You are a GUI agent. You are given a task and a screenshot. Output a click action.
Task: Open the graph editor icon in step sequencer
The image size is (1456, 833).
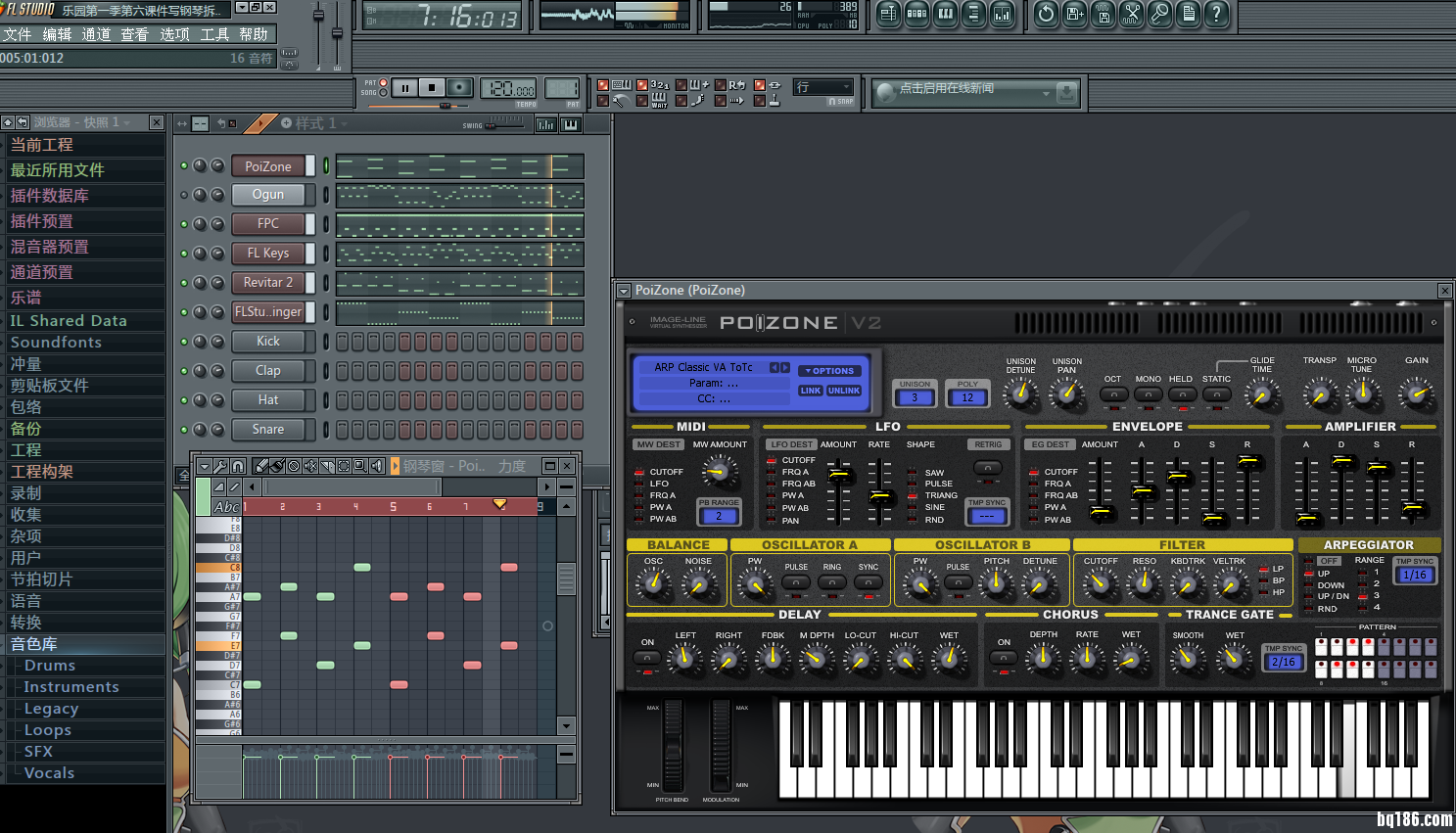pyautogui.click(x=546, y=124)
